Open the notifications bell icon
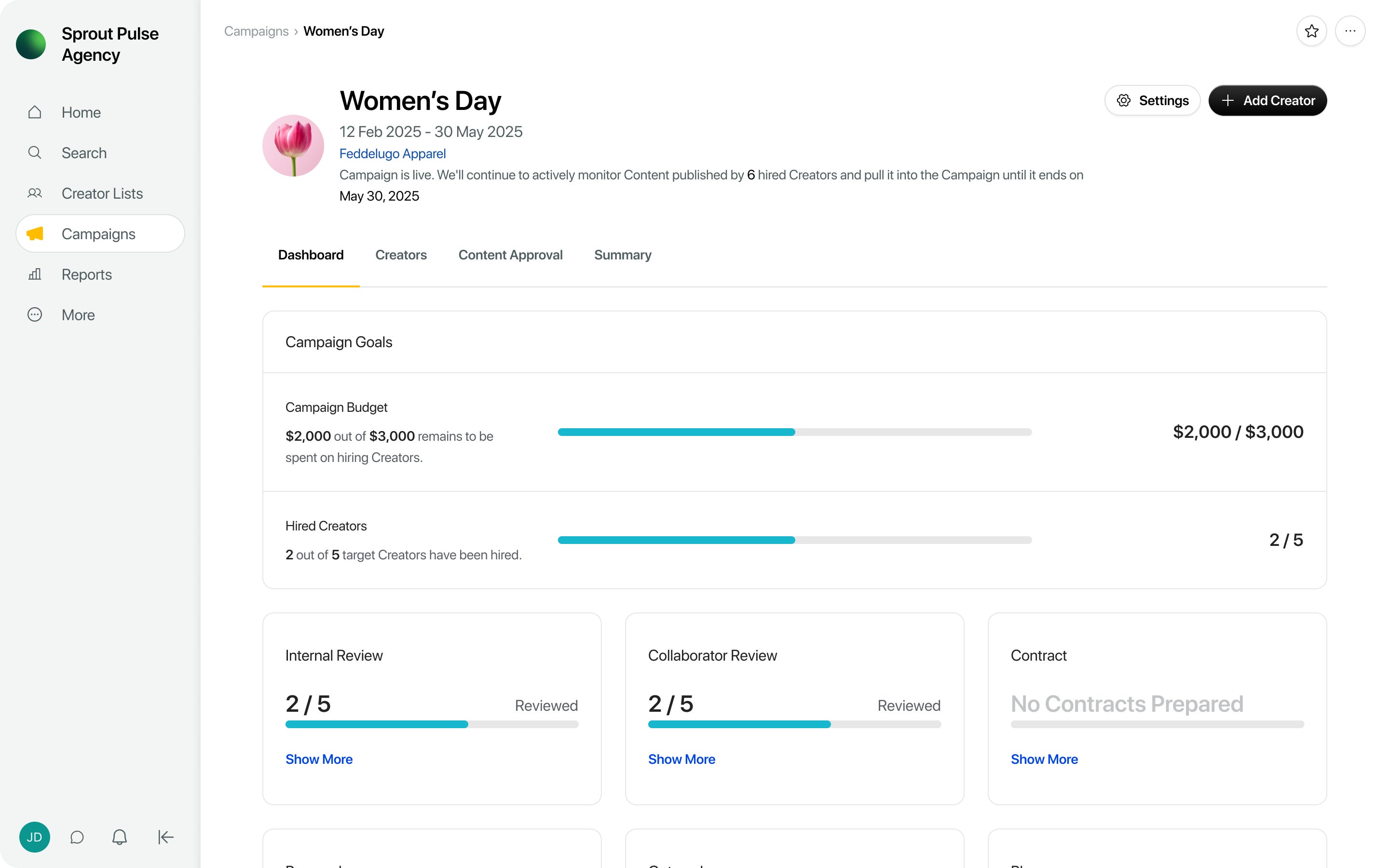1389x868 pixels. (x=120, y=837)
